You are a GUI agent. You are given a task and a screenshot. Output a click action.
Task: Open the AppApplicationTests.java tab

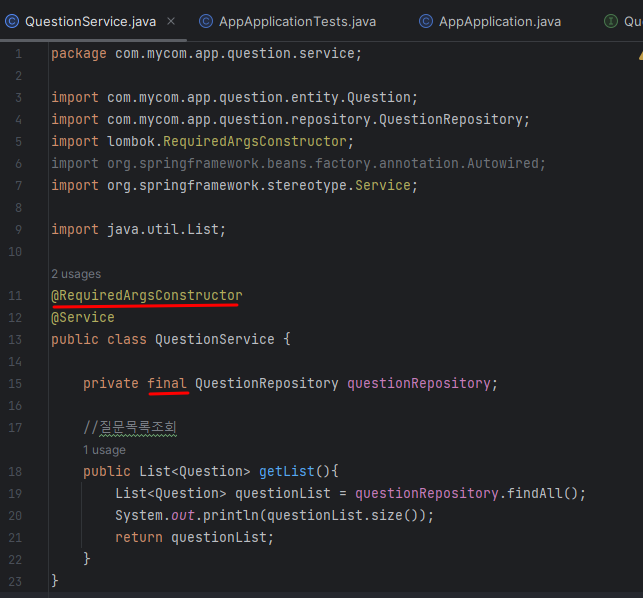tap(297, 21)
